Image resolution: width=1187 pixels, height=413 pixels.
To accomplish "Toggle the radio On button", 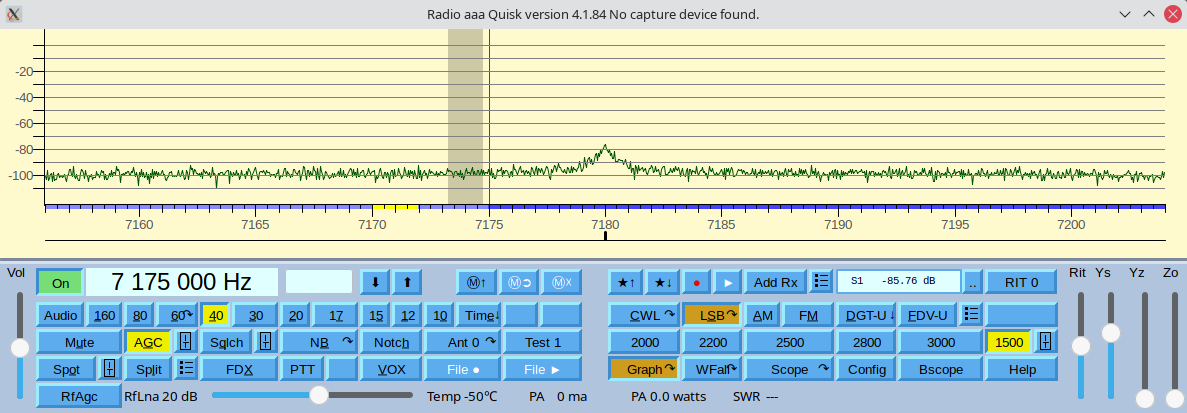I will (60, 282).
